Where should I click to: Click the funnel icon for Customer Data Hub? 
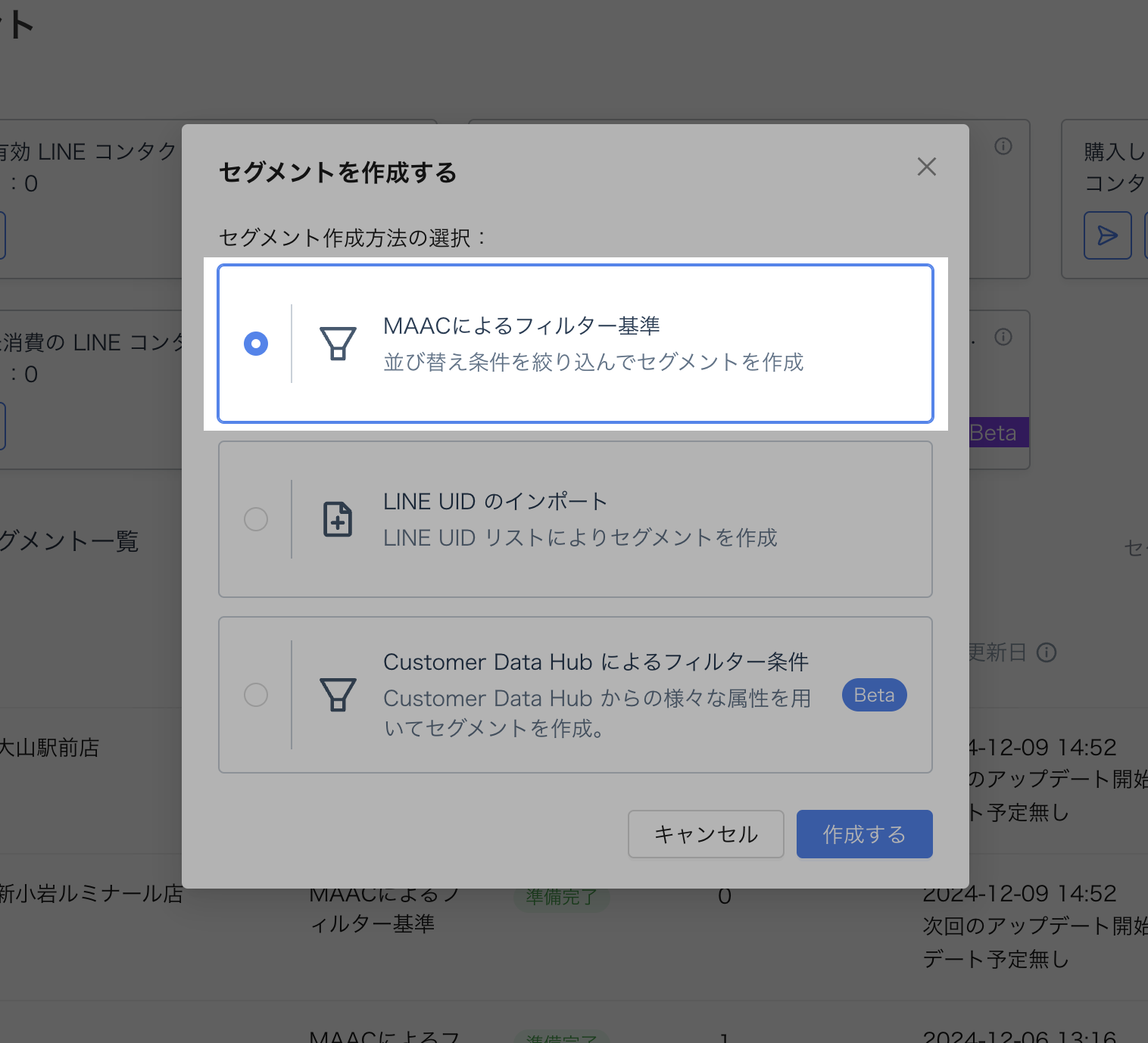338,695
